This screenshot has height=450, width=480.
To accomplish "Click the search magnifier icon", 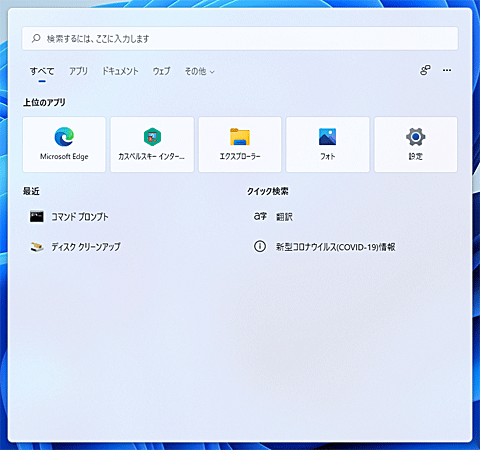I will (36, 38).
